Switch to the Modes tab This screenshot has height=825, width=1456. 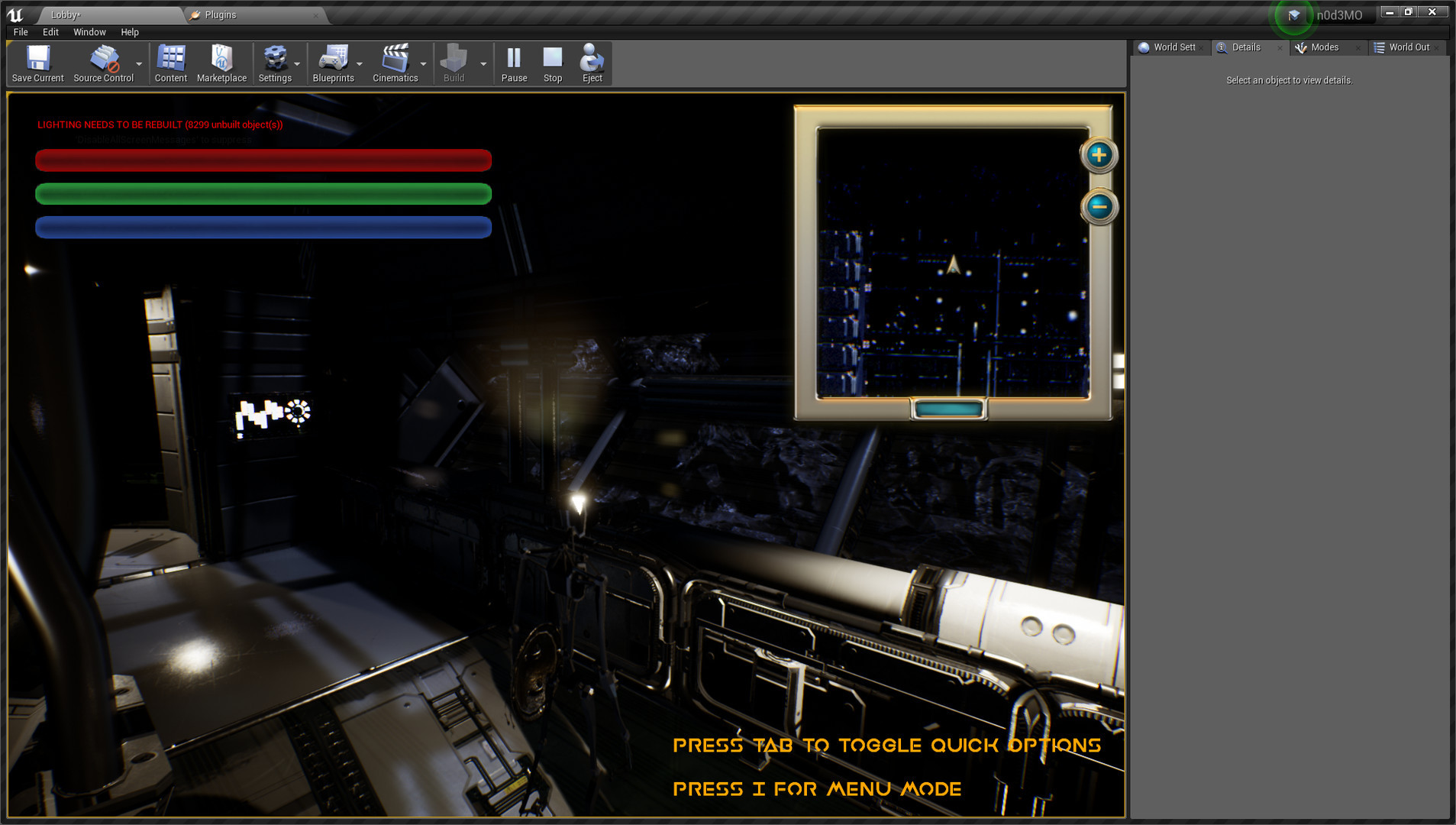[1327, 47]
